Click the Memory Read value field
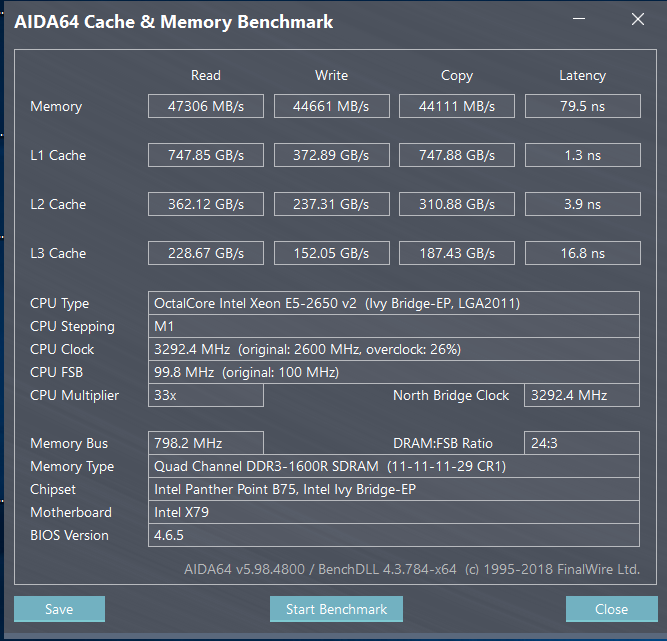Image resolution: width=667 pixels, height=641 pixels. (x=206, y=106)
